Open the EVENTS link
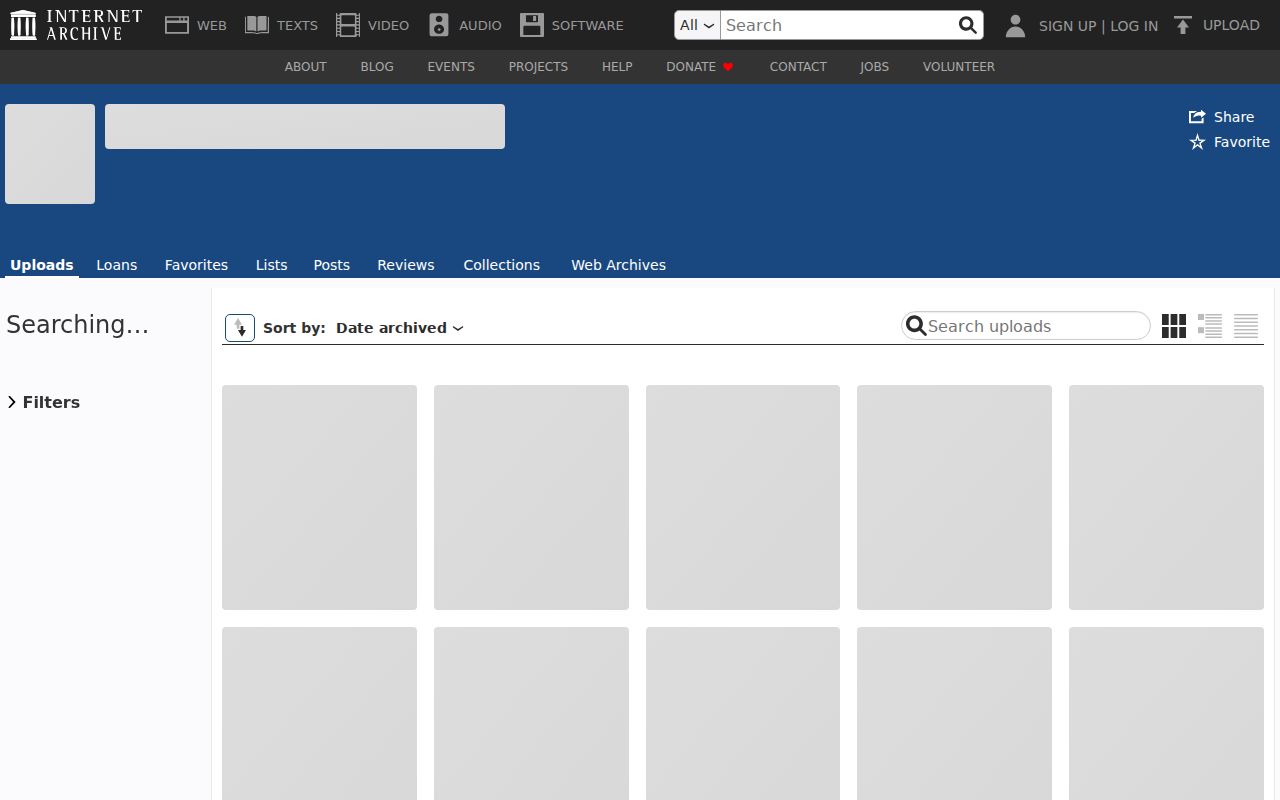Screen dimensions: 1280x800 pos(451,67)
